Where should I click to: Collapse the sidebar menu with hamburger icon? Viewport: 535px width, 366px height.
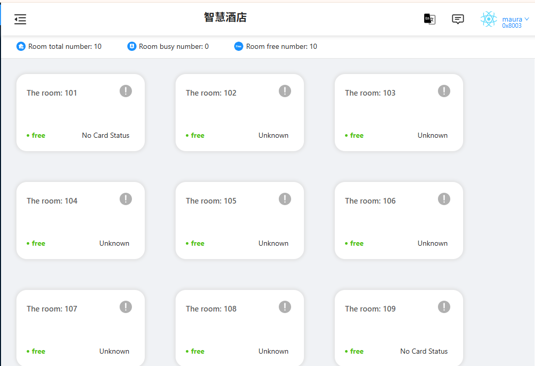pos(20,19)
